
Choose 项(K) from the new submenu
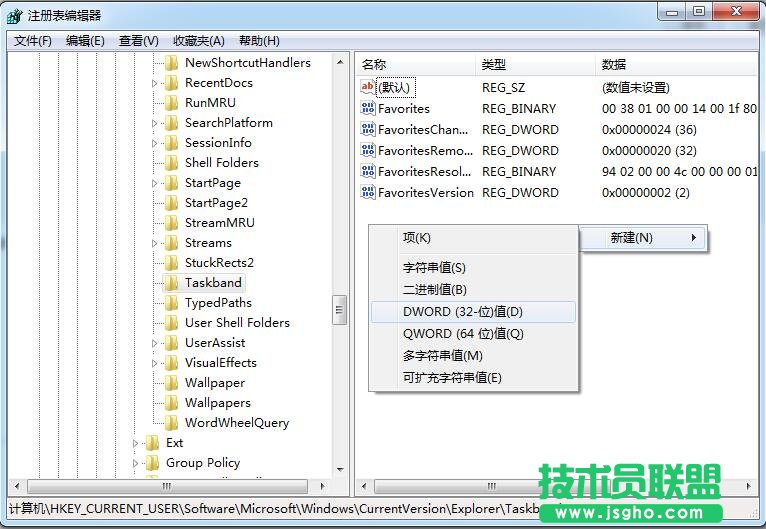pyautogui.click(x=473, y=238)
